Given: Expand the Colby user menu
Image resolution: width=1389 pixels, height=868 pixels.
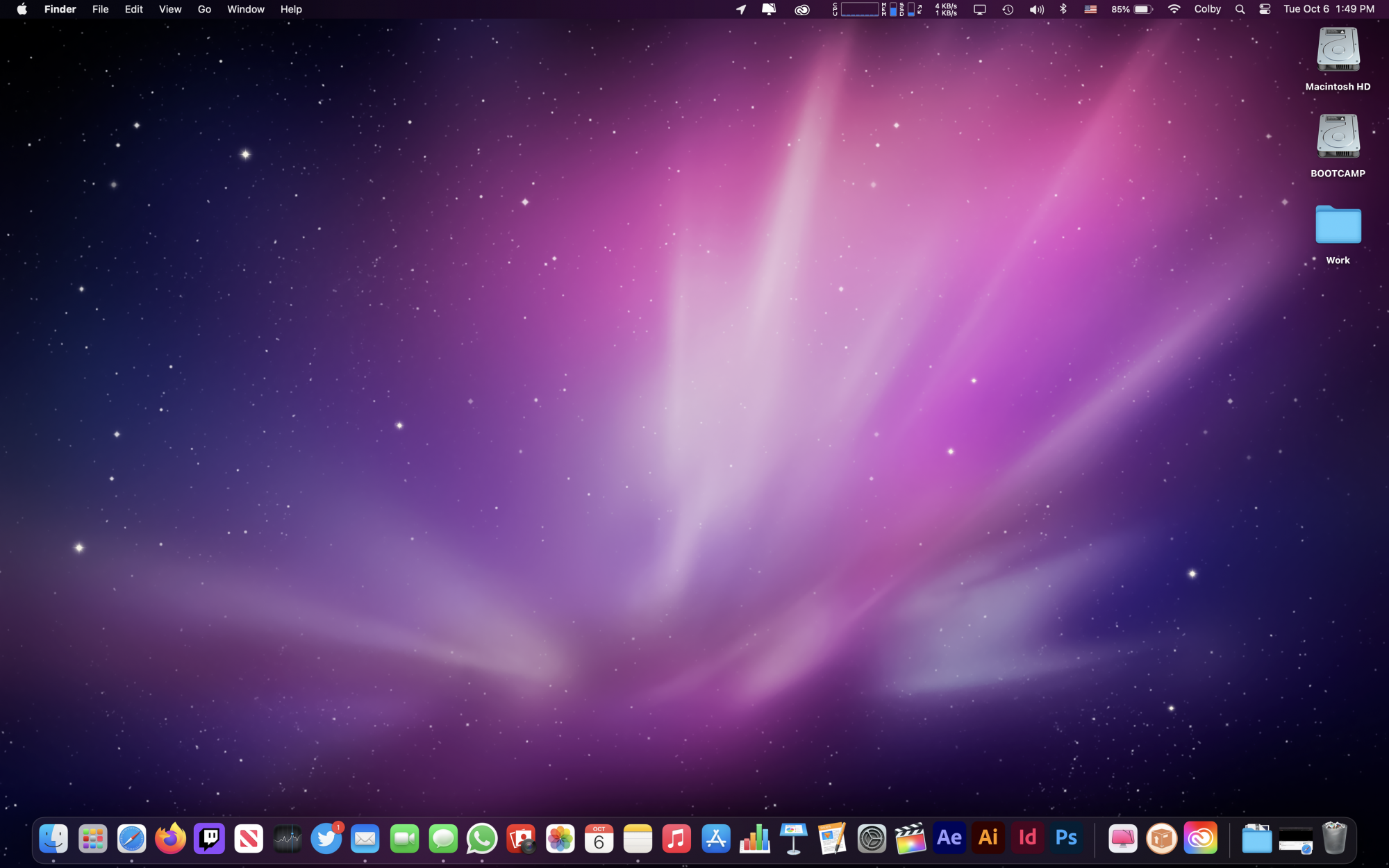Looking at the screenshot, I should [x=1207, y=9].
